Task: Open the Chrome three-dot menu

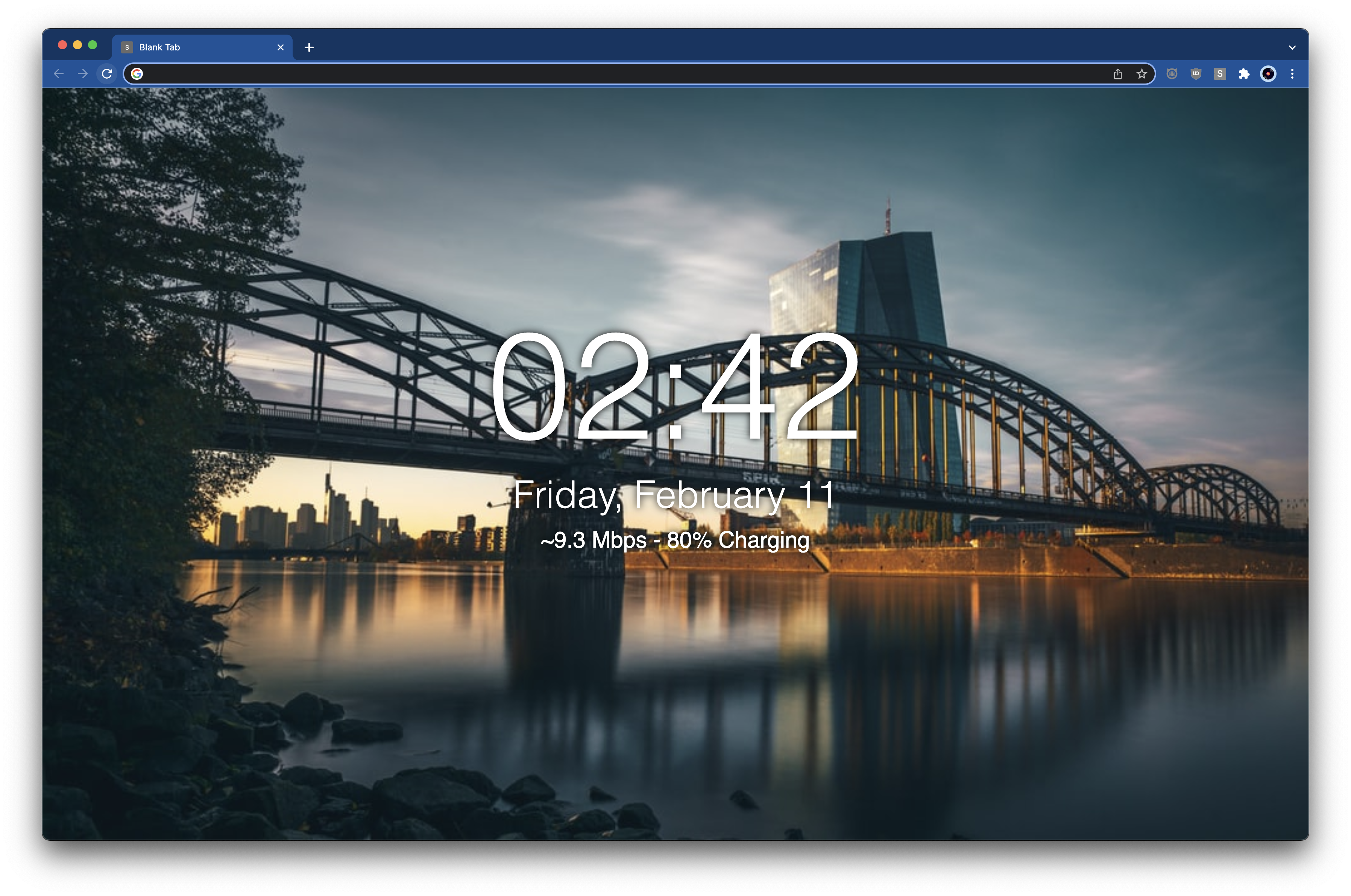Action: 1292,74
